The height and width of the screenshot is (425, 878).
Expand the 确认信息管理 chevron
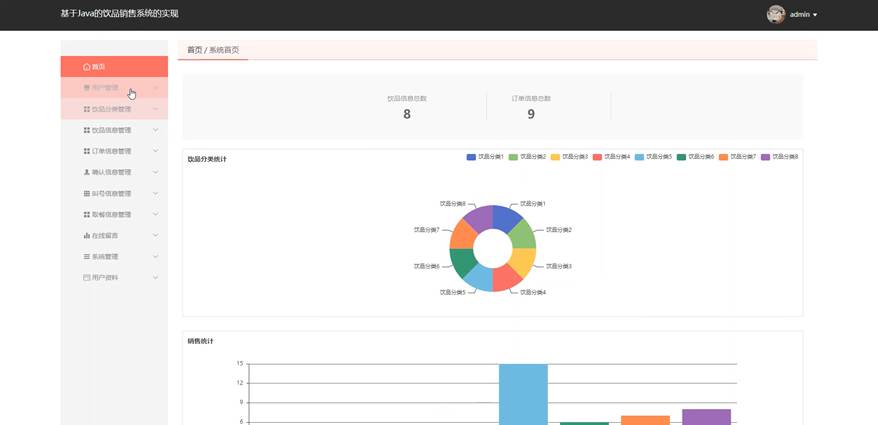[156, 172]
